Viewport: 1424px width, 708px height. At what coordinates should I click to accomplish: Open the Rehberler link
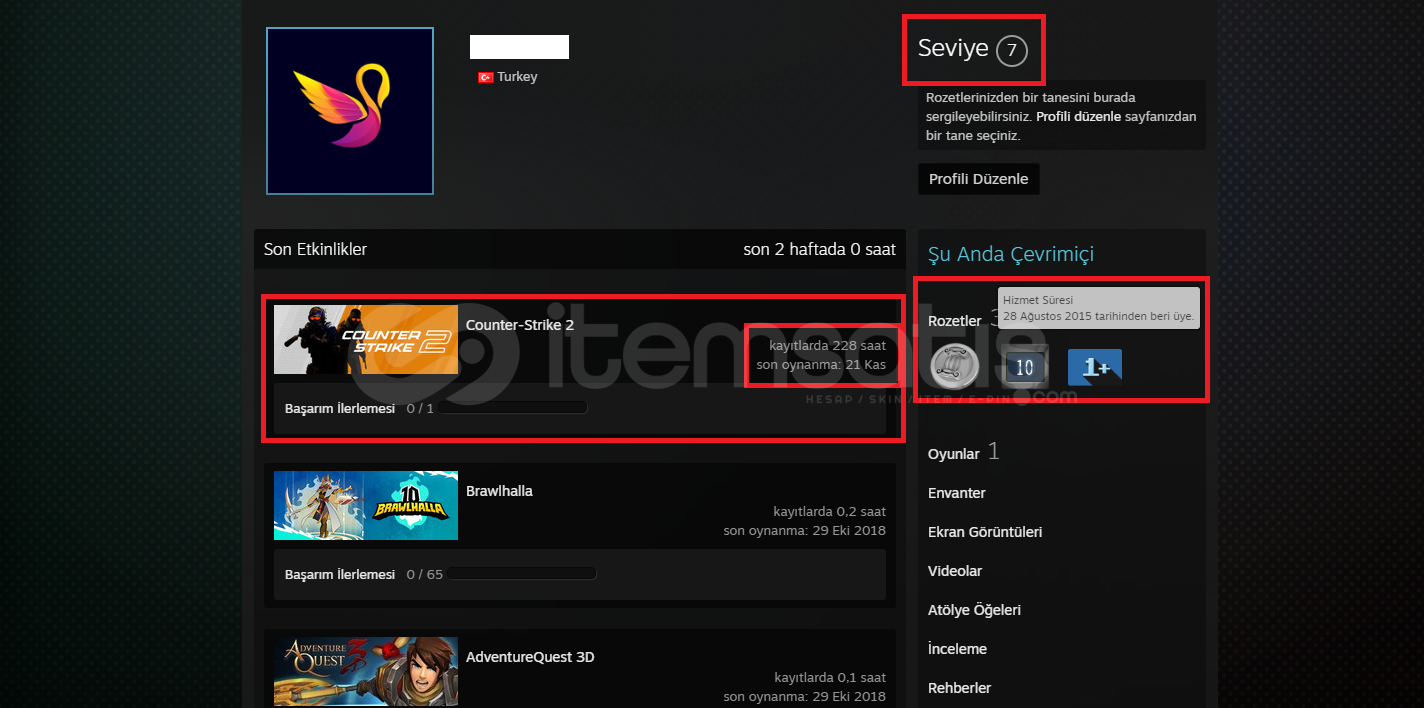[959, 688]
